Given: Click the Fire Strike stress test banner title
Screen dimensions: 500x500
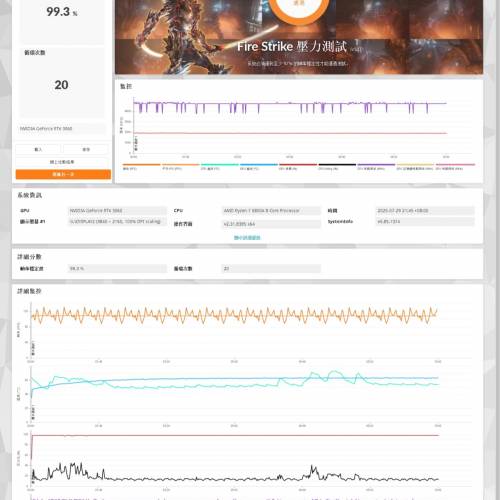Looking at the screenshot, I should click(292, 47).
